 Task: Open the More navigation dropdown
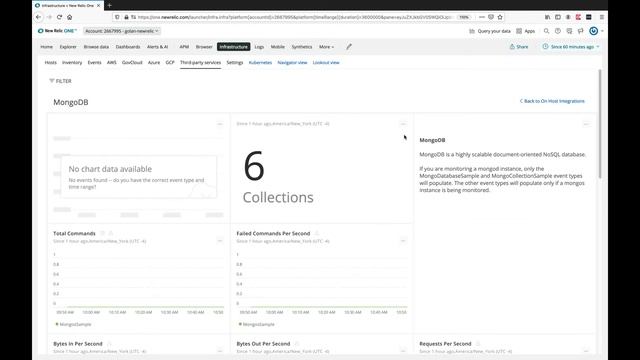tap(326, 47)
